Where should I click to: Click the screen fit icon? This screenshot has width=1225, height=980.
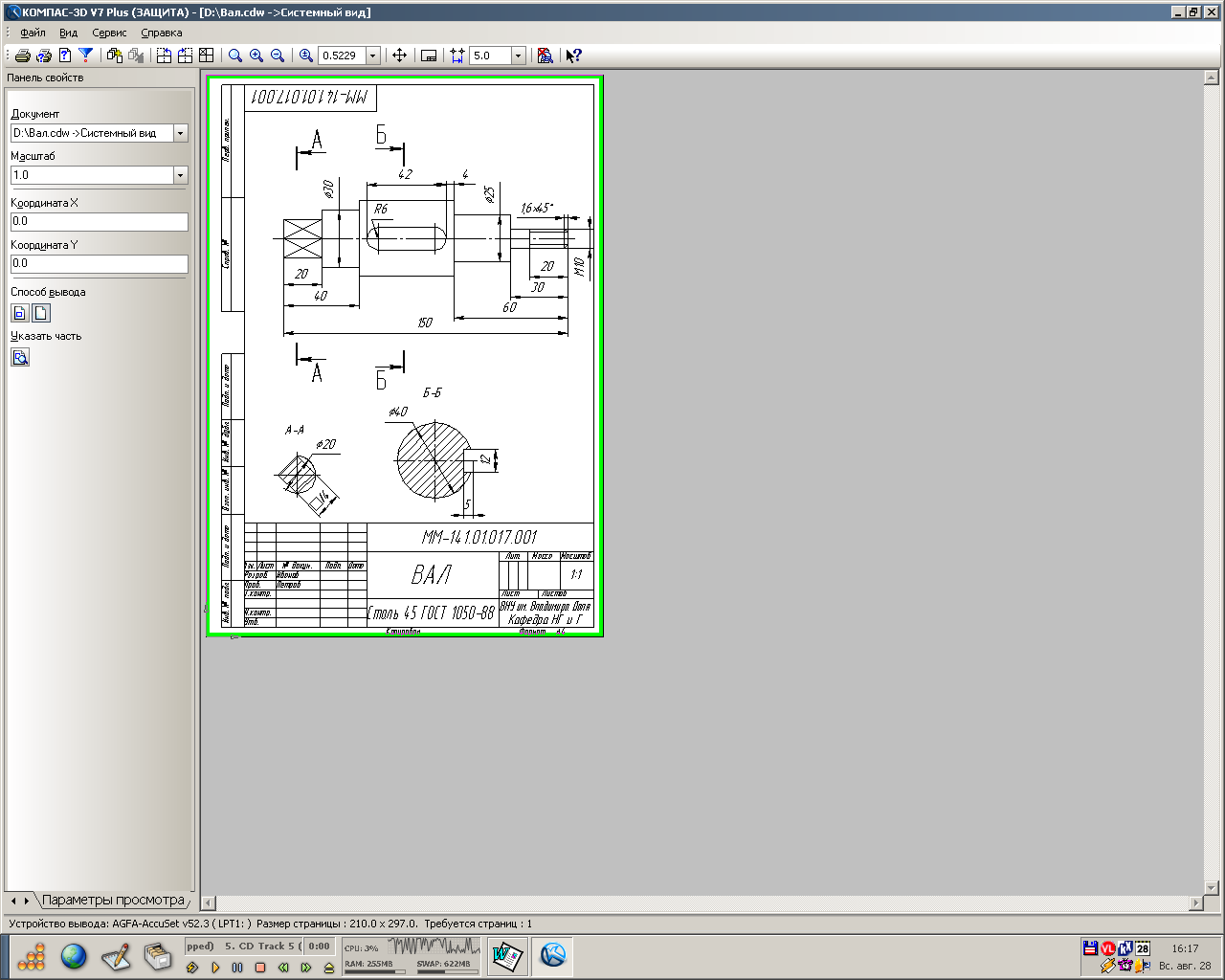[429, 56]
